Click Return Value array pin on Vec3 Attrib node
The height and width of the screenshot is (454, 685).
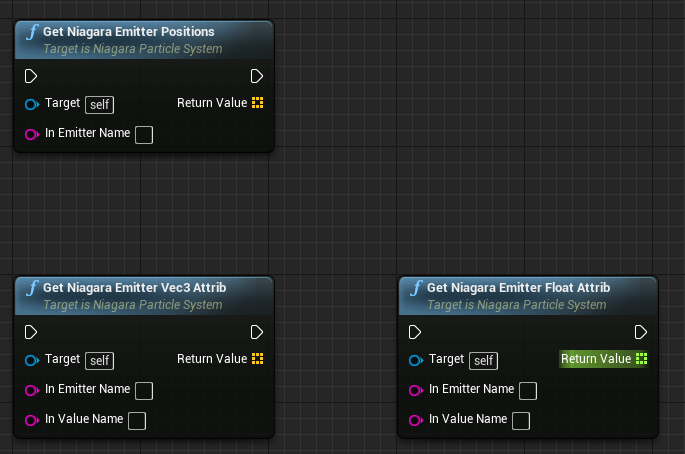(x=258, y=359)
